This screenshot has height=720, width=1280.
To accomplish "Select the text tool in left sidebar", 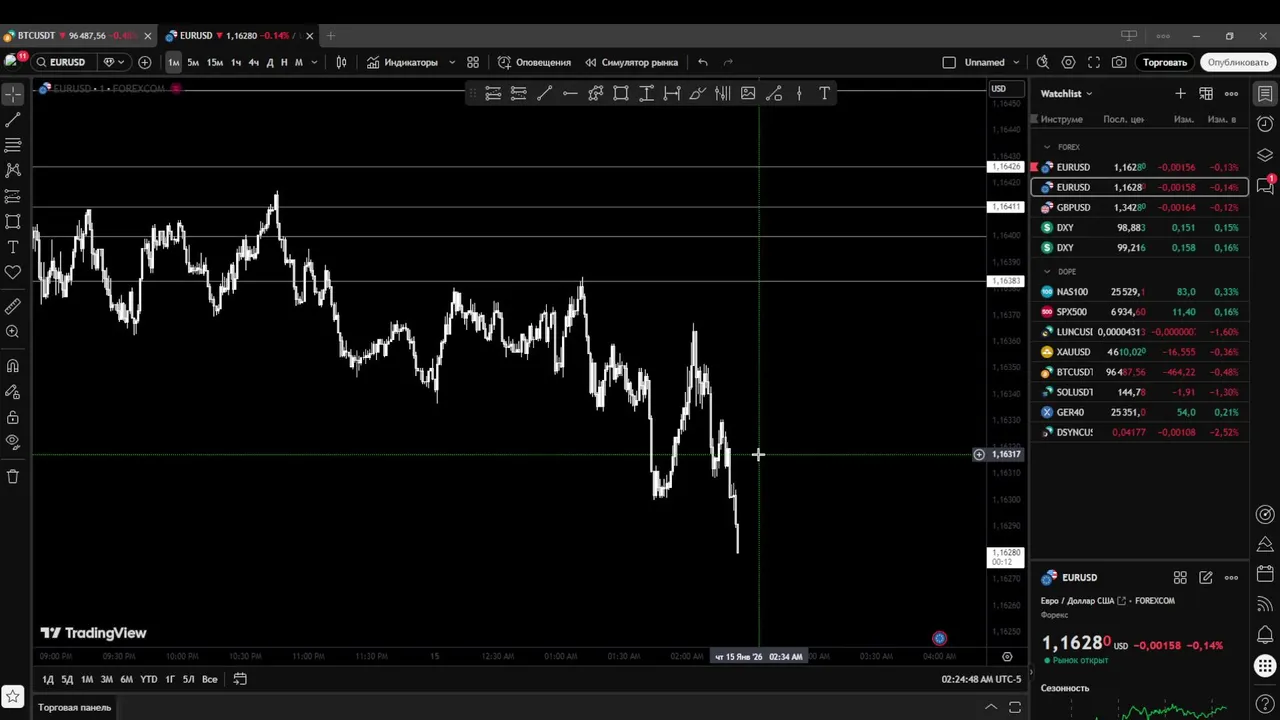I will (x=13, y=247).
